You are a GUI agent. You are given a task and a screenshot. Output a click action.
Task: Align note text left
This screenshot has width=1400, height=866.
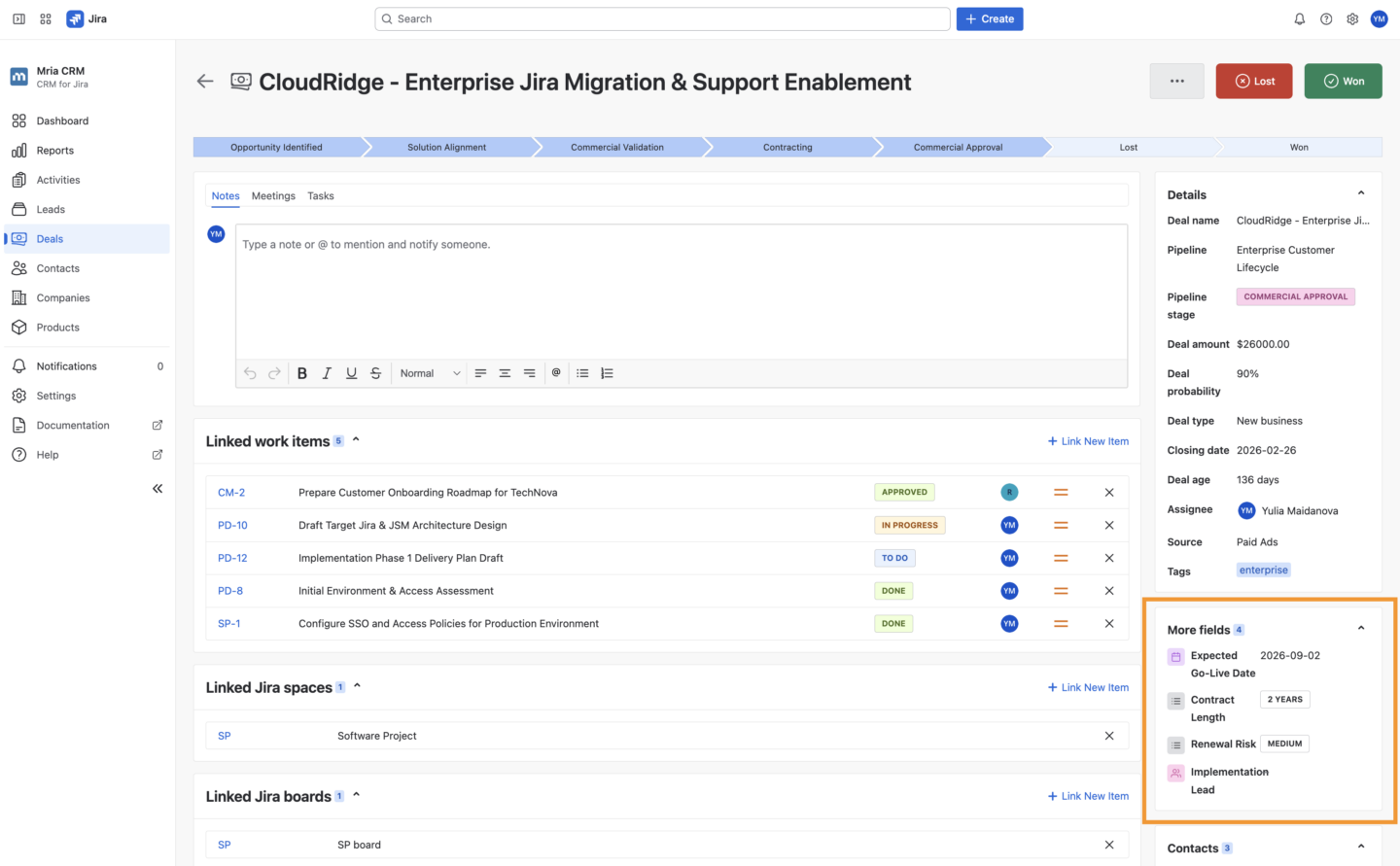point(480,373)
